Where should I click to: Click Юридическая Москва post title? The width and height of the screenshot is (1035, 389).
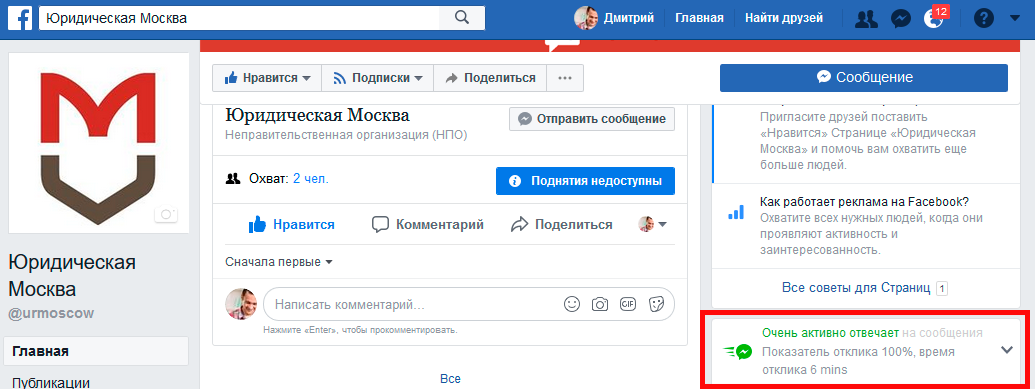click(x=317, y=116)
